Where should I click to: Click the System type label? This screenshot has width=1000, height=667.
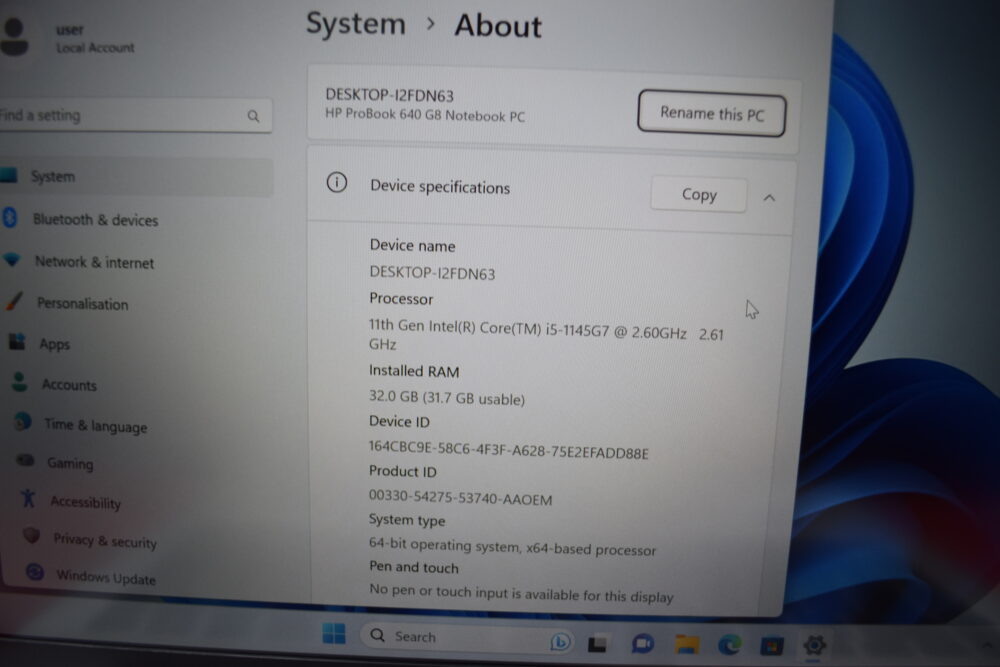[x=407, y=520]
